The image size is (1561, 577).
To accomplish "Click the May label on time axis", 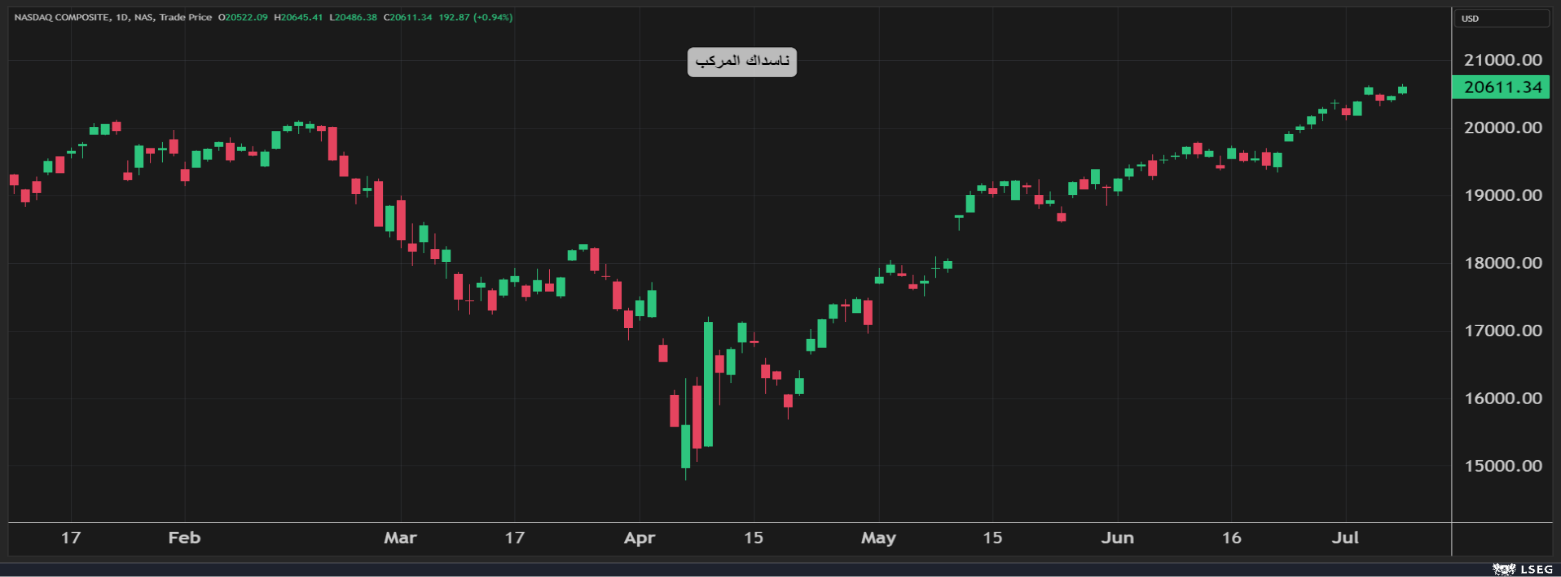I will 878,538.
